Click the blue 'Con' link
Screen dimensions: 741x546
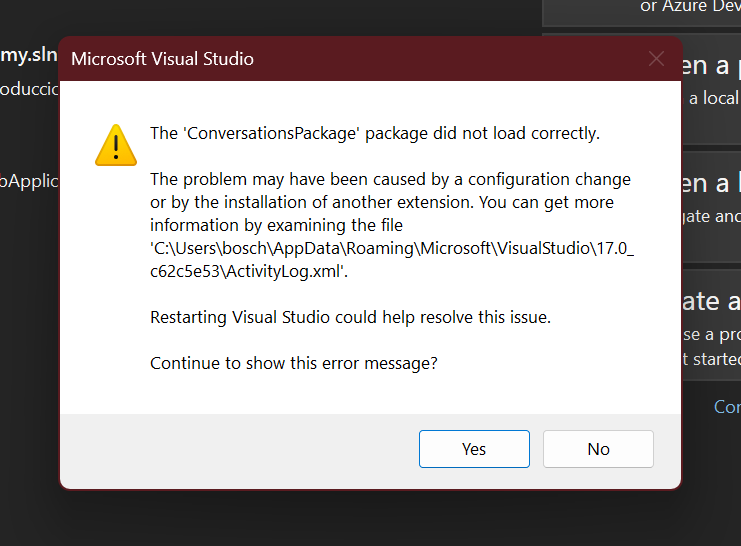(x=727, y=407)
